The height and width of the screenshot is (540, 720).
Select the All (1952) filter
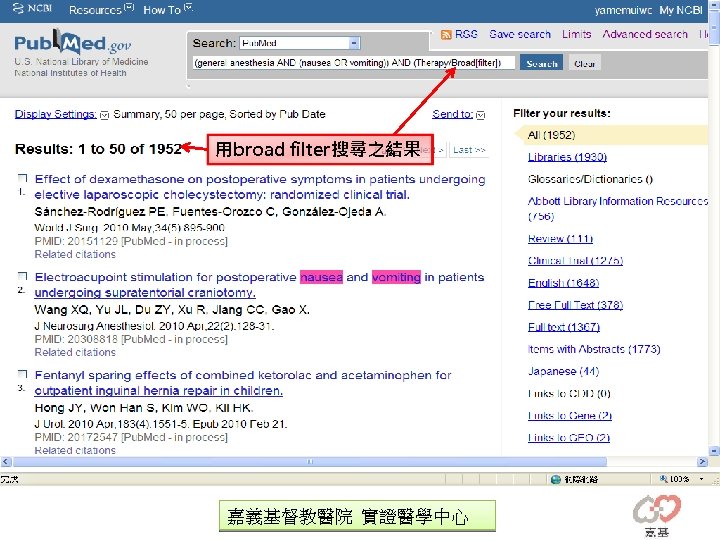(x=551, y=135)
